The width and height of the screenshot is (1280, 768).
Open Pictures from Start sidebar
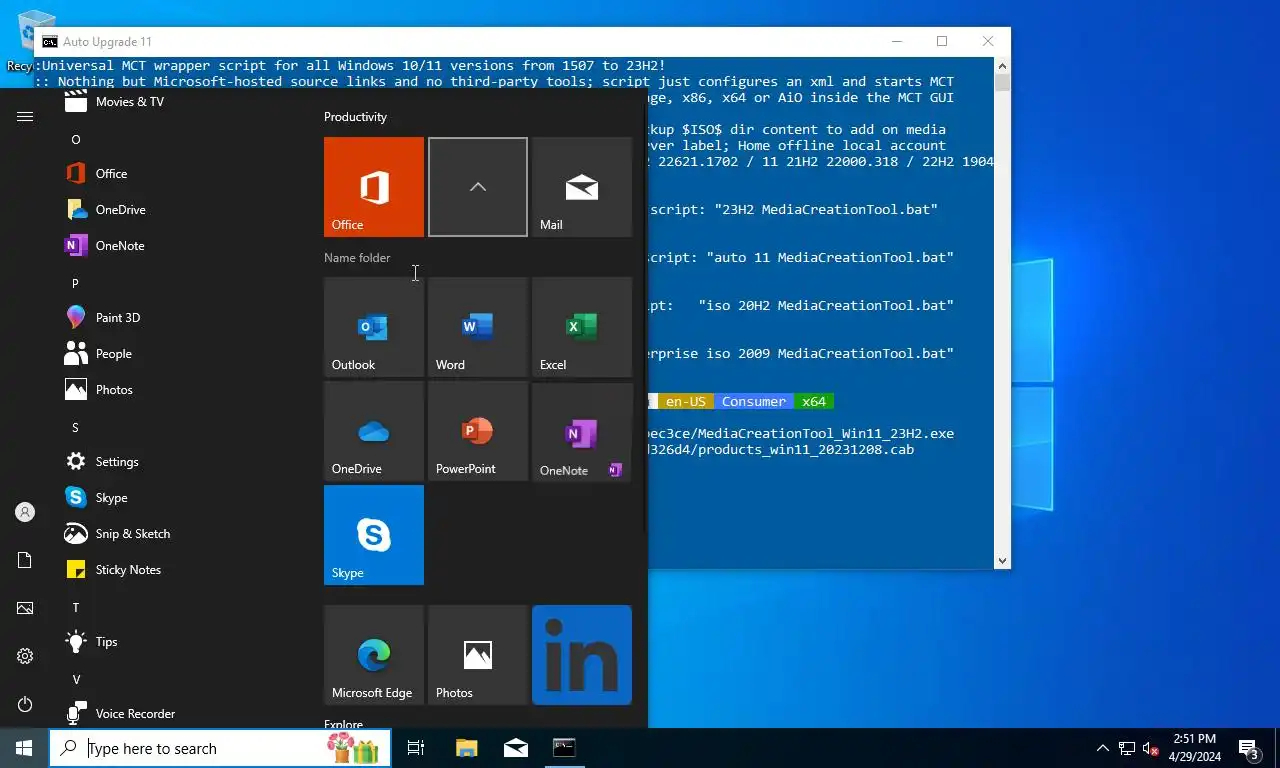click(25, 608)
